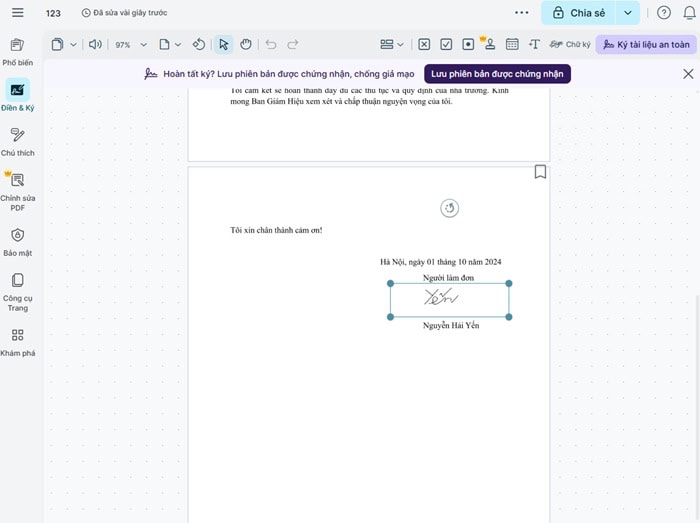Open the Chú thích sidebar tab

(x=17, y=141)
